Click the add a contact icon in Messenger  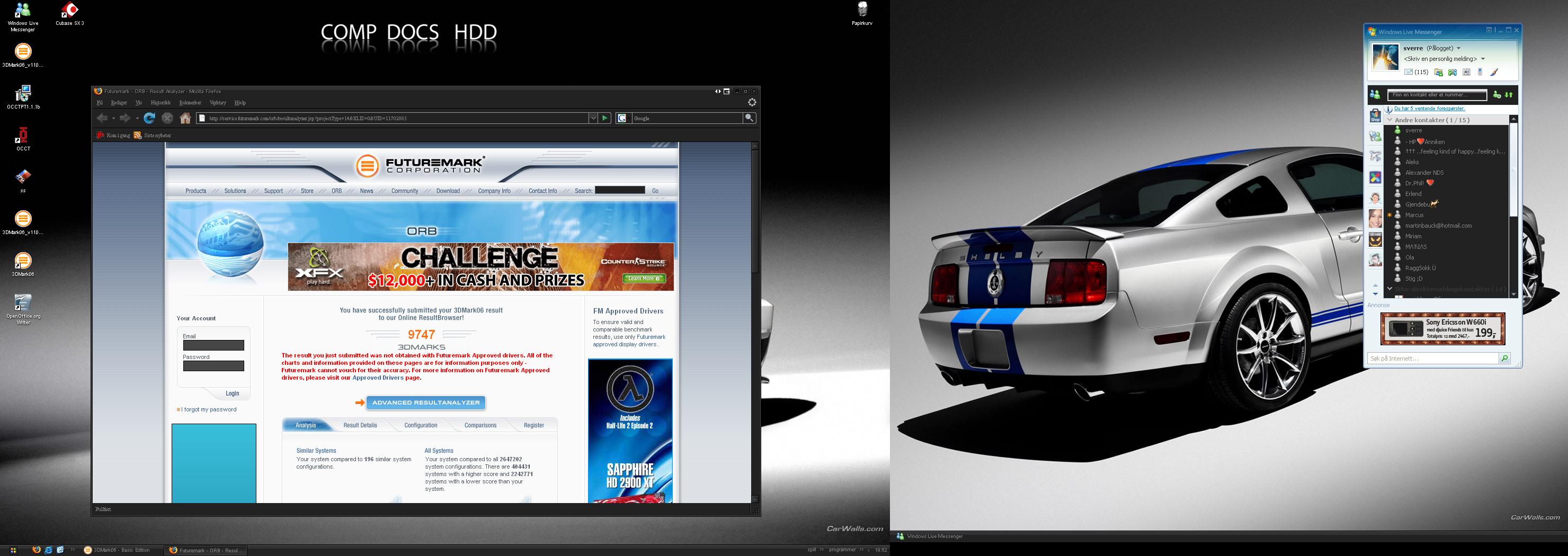(1497, 95)
